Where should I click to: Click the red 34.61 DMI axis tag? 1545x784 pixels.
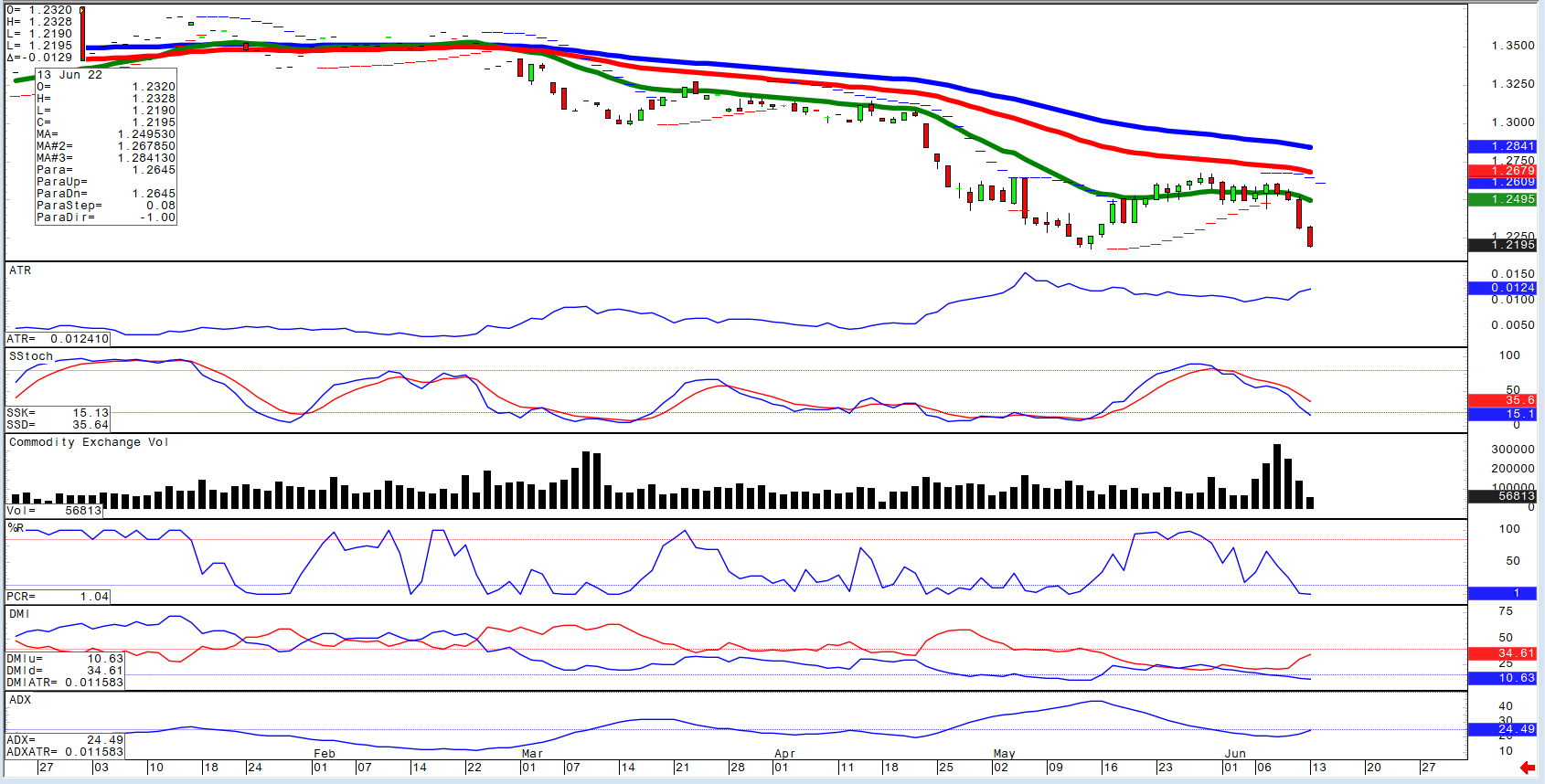pos(1502,653)
